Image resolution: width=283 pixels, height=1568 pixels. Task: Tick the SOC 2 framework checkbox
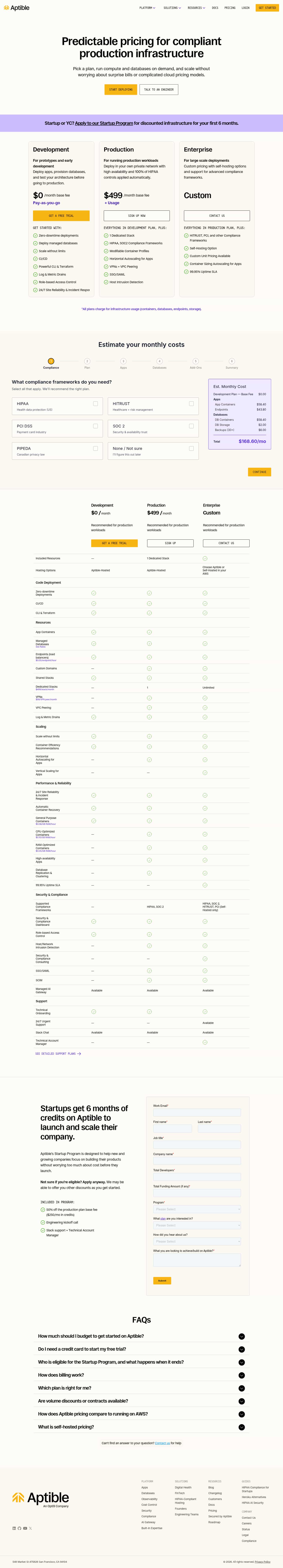click(x=191, y=426)
